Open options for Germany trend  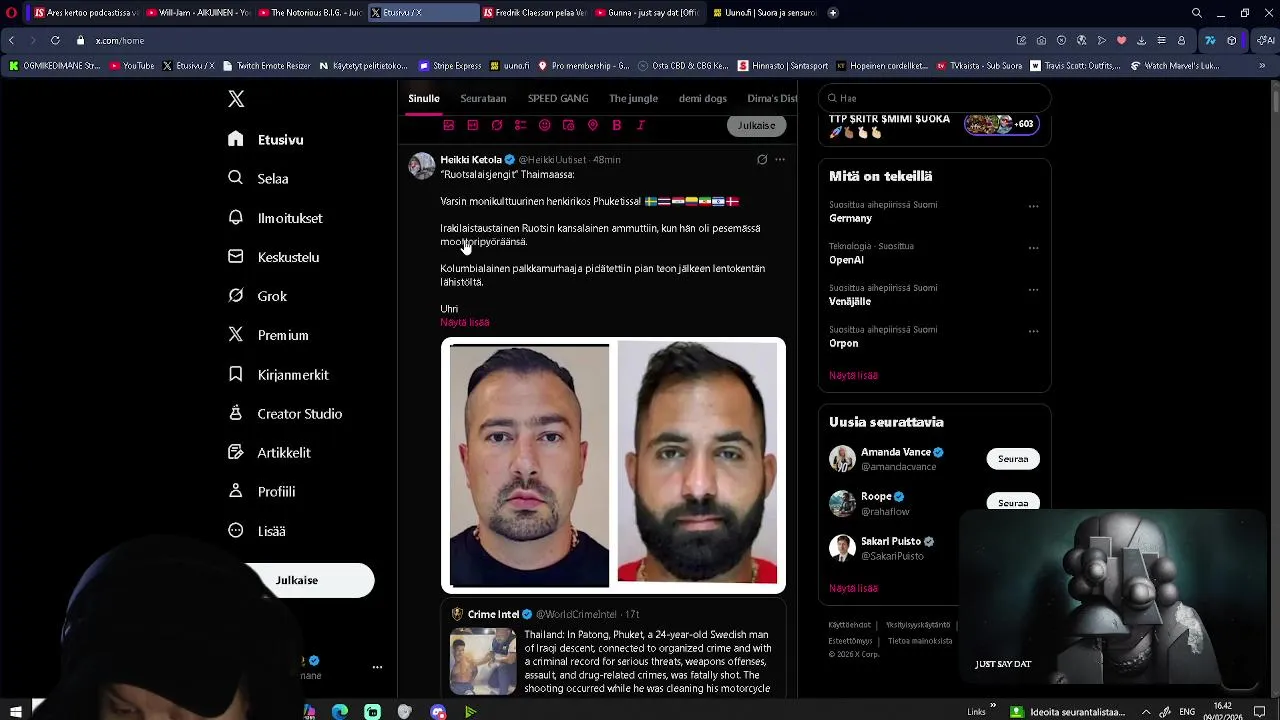pyautogui.click(x=1034, y=206)
